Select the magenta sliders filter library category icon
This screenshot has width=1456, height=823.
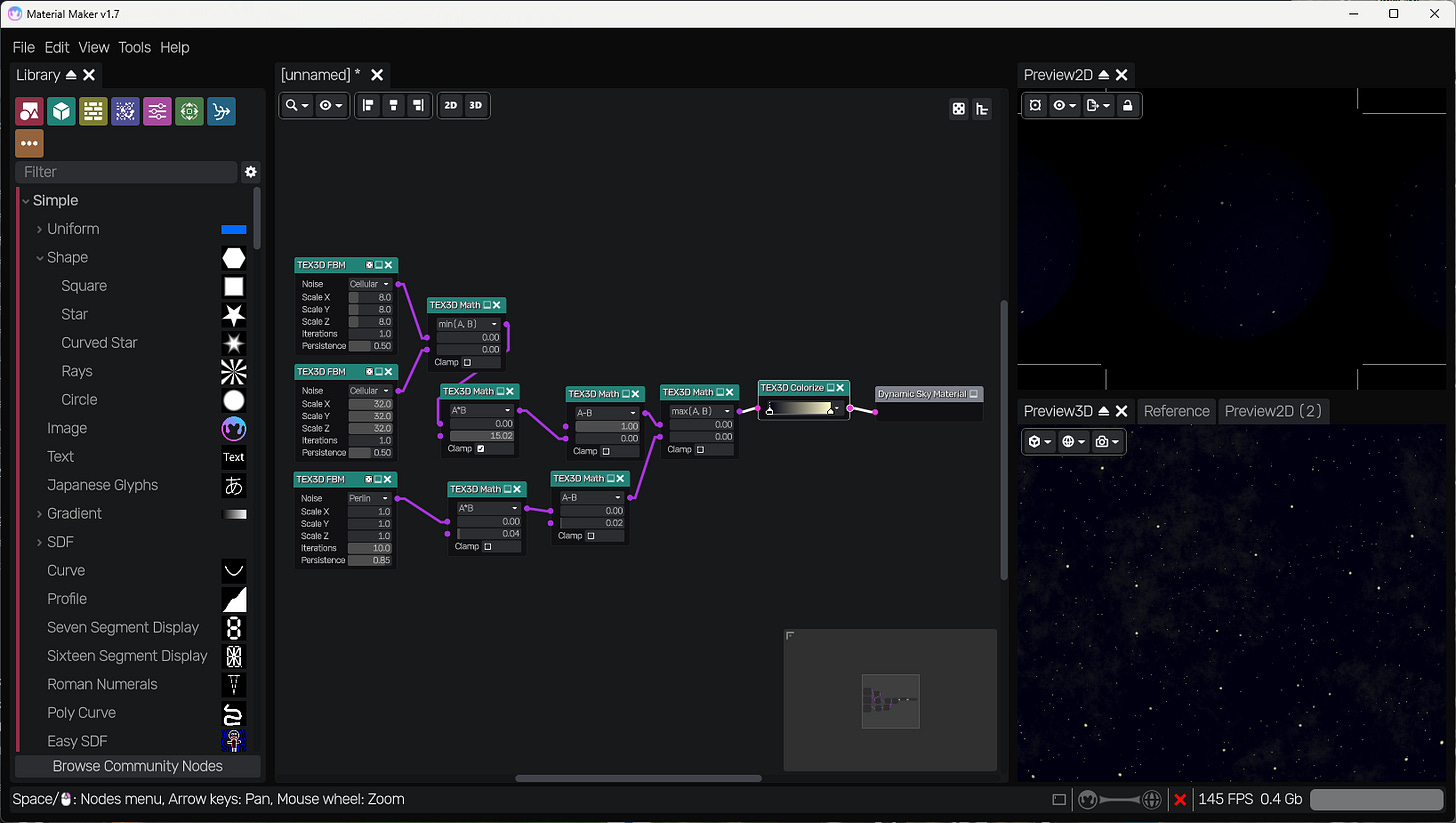tap(158, 111)
